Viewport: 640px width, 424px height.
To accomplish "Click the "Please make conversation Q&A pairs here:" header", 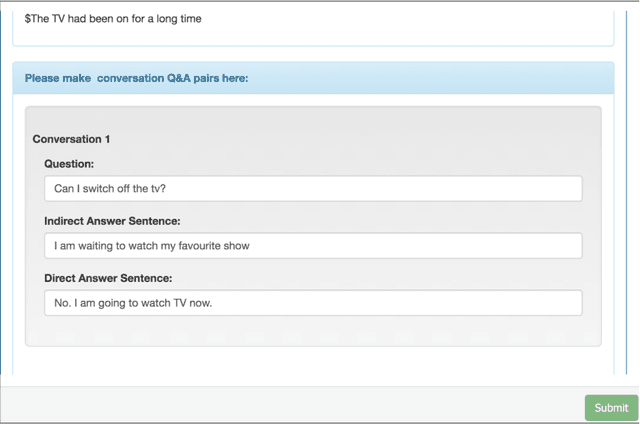I will point(136,77).
